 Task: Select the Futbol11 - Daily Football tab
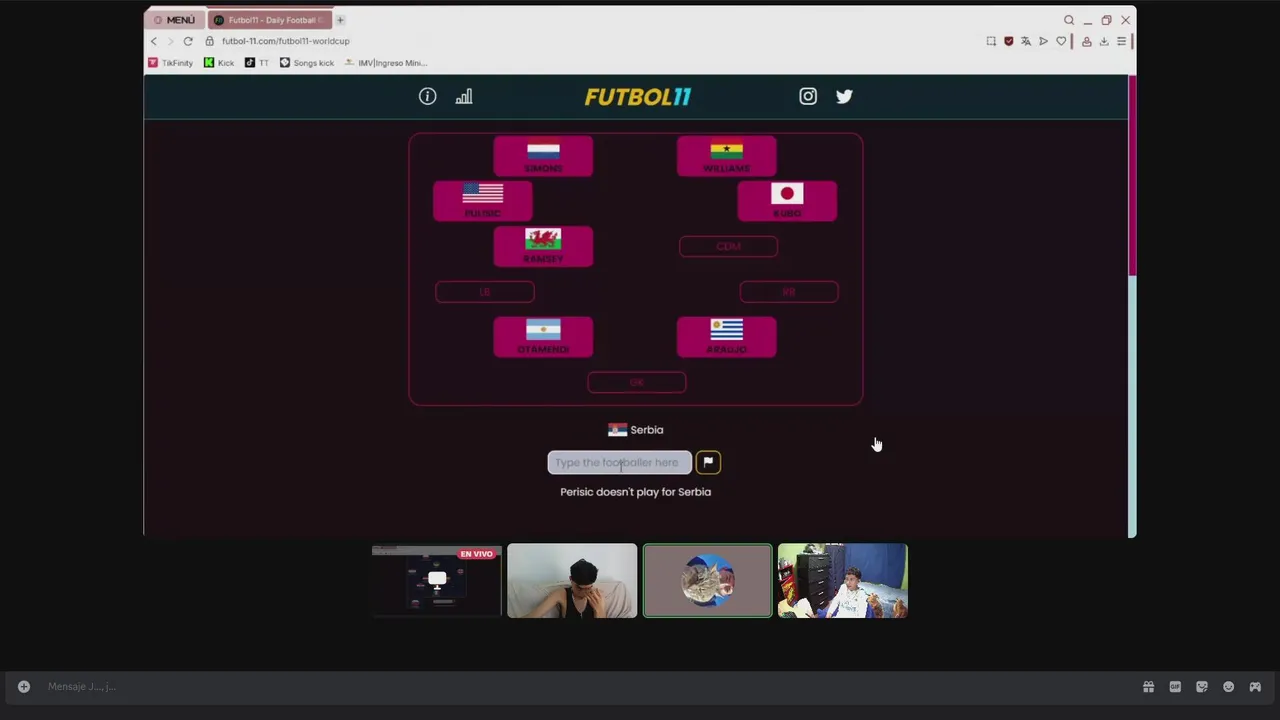(x=270, y=20)
